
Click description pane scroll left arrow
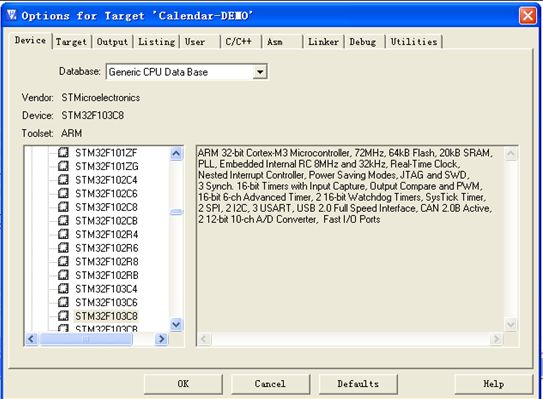204,339
